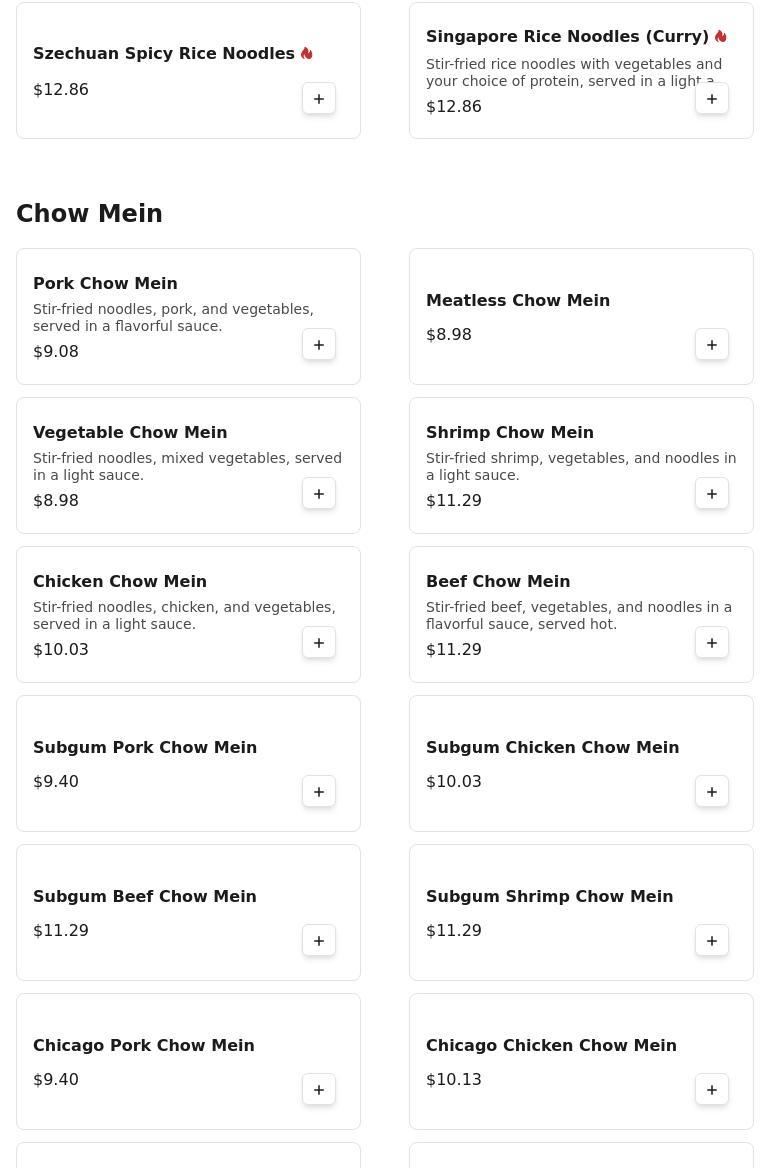Add Chicago Chicken Chow Mein to cart

pyautogui.click(x=712, y=1090)
